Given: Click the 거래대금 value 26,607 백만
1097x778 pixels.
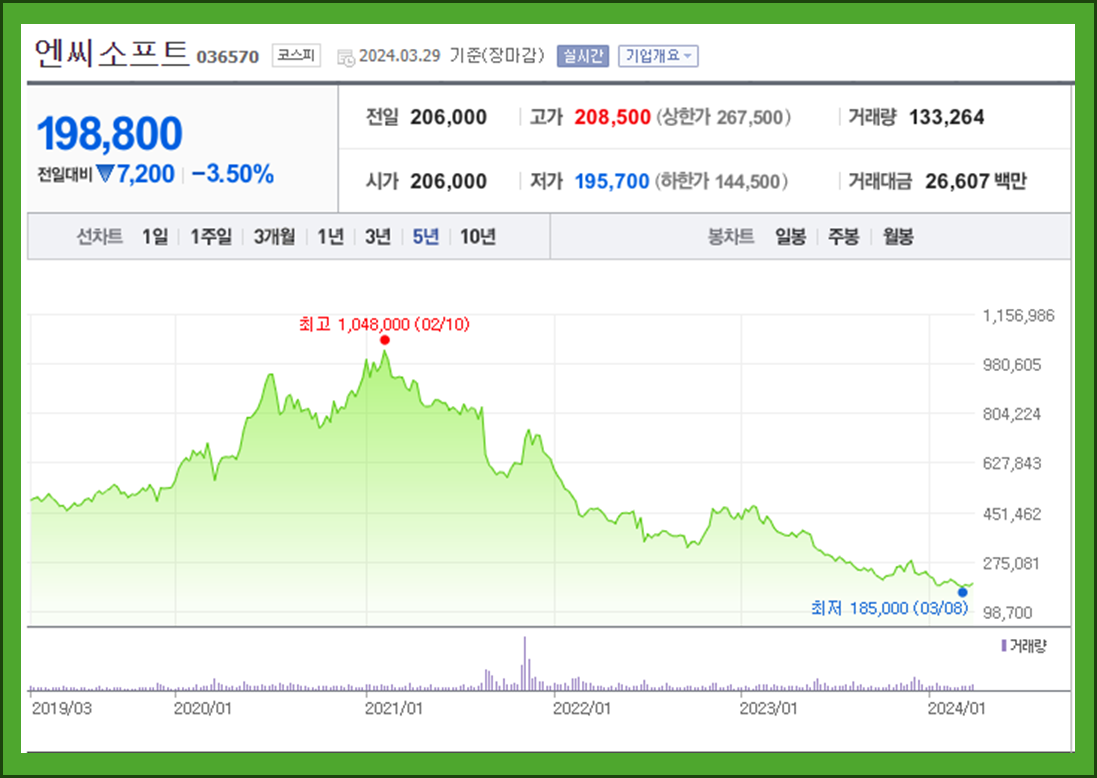Looking at the screenshot, I should 976,181.
